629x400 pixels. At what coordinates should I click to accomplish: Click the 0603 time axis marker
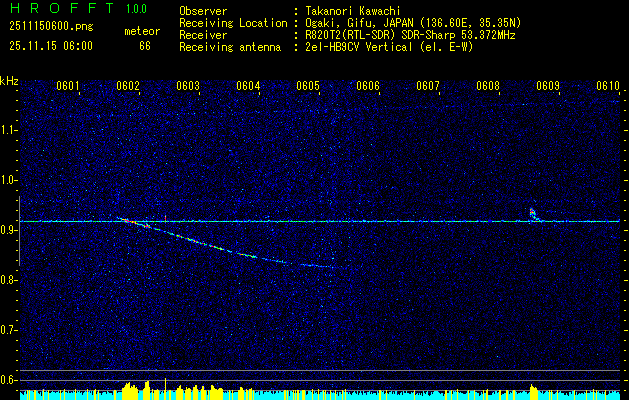click(188, 86)
